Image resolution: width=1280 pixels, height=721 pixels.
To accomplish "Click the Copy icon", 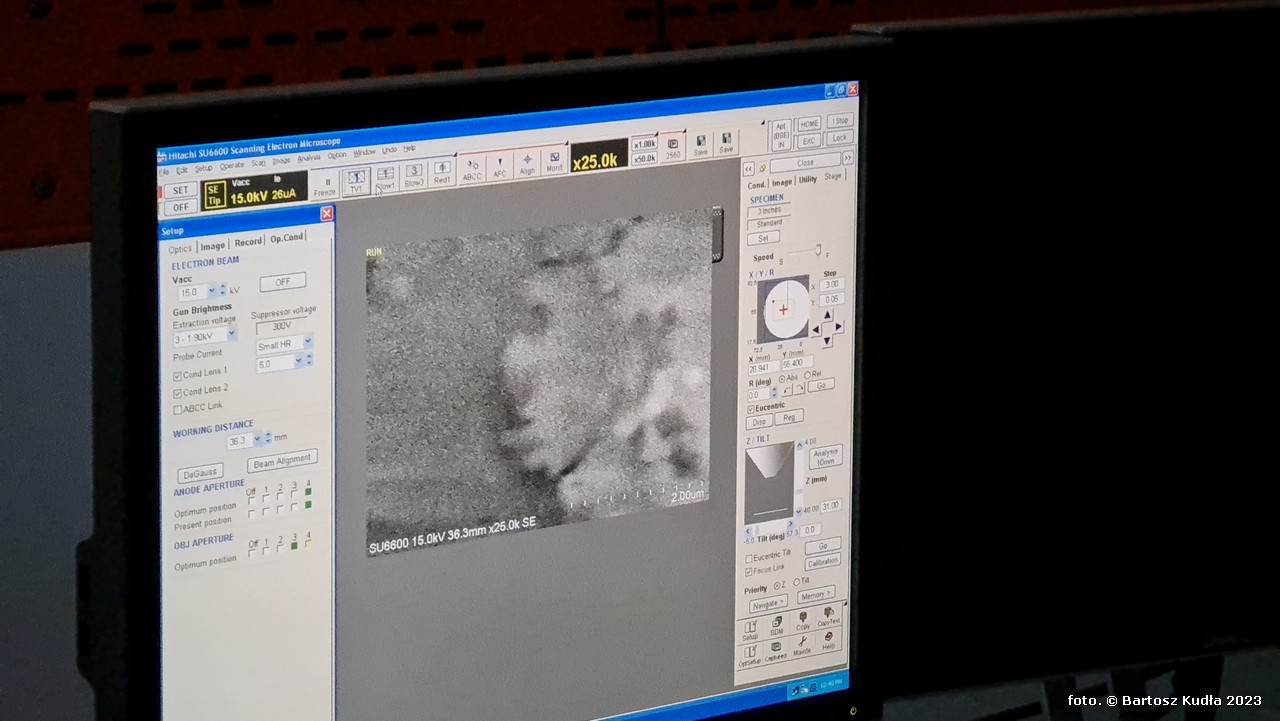I will (x=802, y=620).
